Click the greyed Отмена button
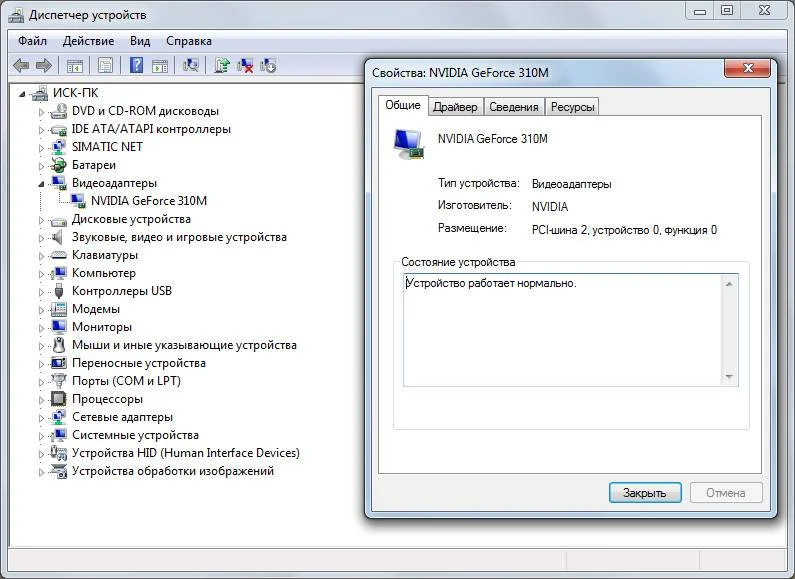The image size is (795, 579). pos(726,493)
